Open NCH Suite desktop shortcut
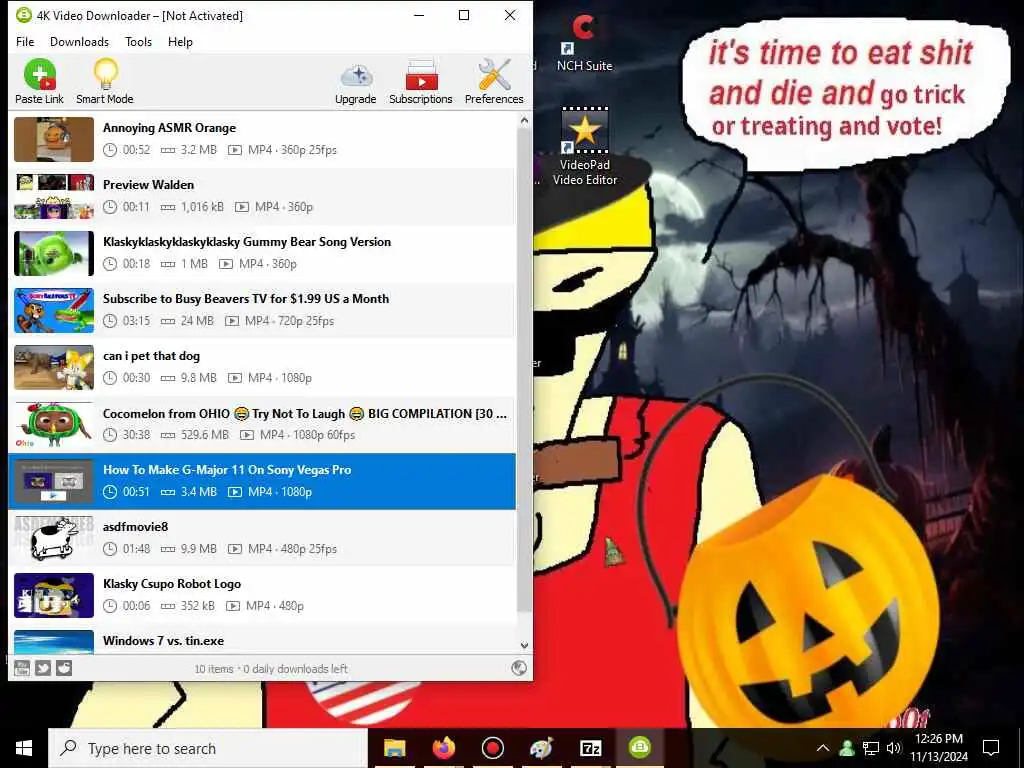 point(584,43)
